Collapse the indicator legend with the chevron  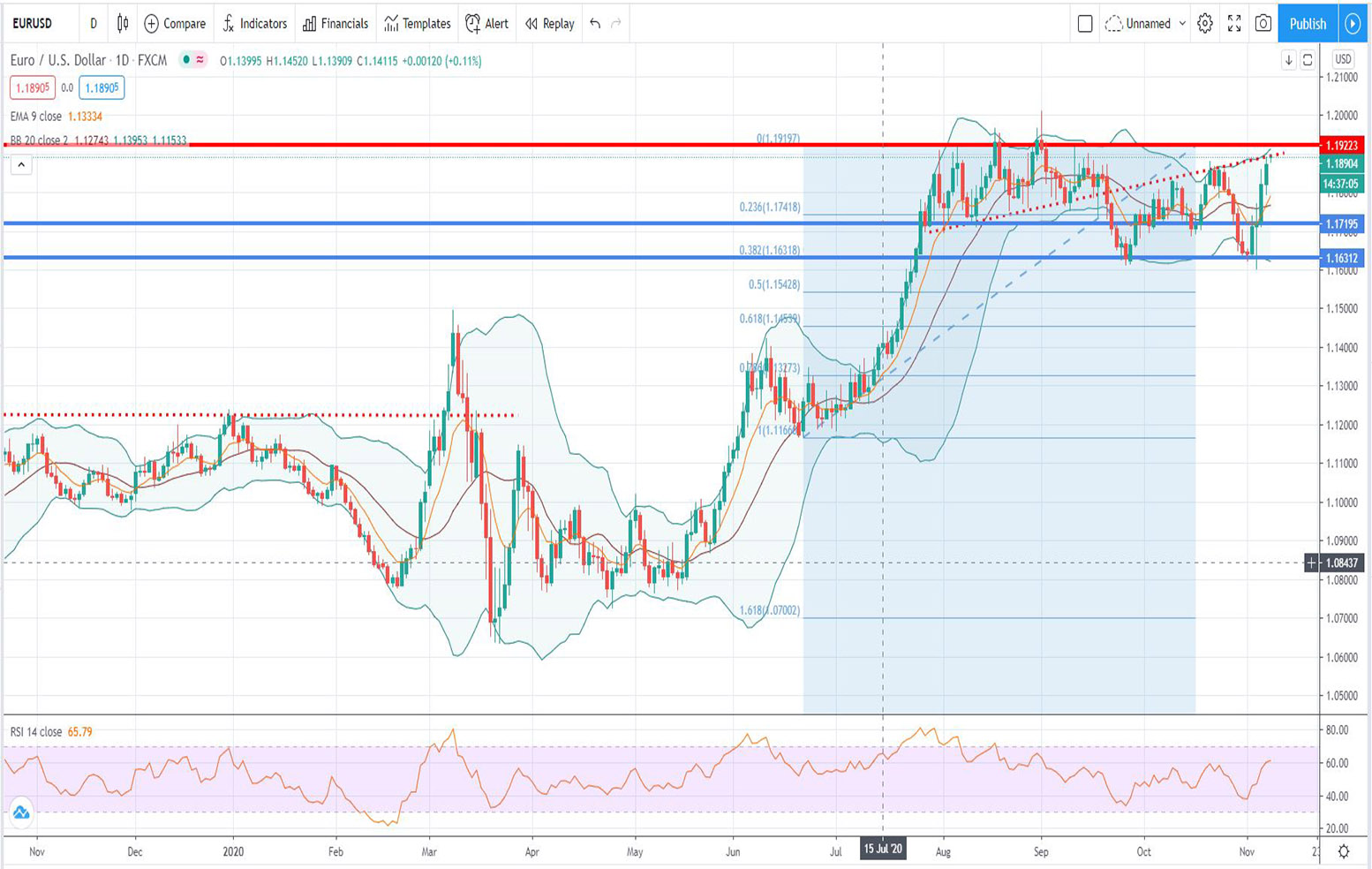click(19, 164)
